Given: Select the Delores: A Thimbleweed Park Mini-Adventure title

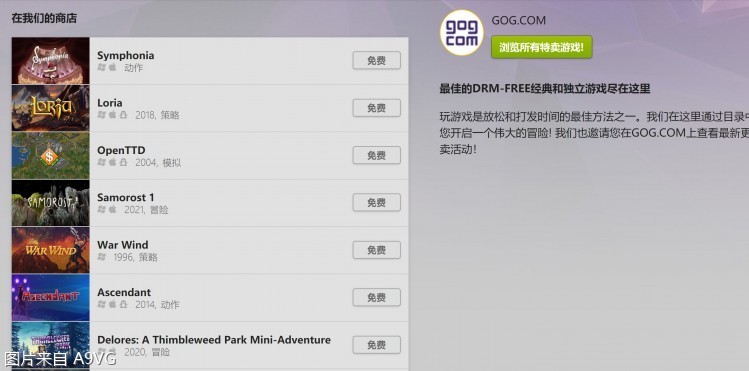Looking at the screenshot, I should click(x=214, y=339).
